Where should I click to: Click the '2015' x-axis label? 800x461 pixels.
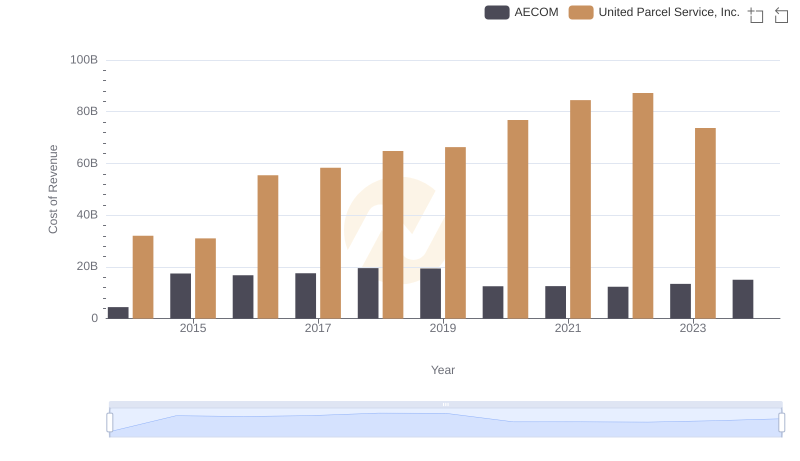tap(193, 328)
